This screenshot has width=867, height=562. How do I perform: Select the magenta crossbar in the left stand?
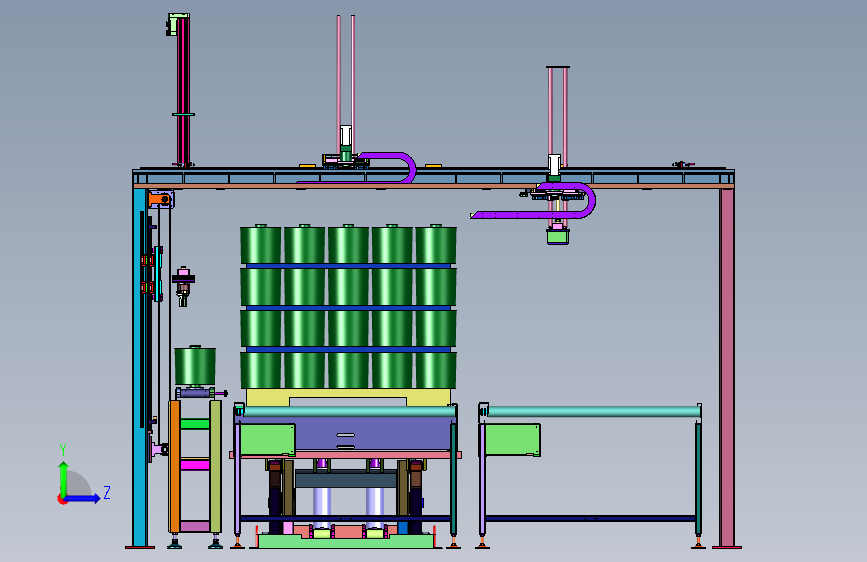(195, 465)
